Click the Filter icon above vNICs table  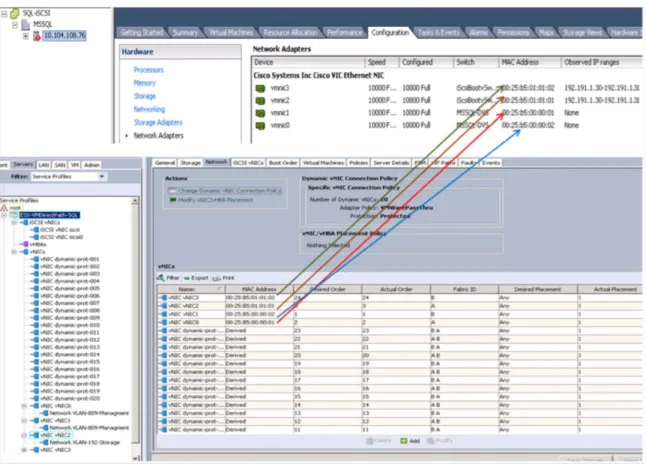tap(161, 278)
